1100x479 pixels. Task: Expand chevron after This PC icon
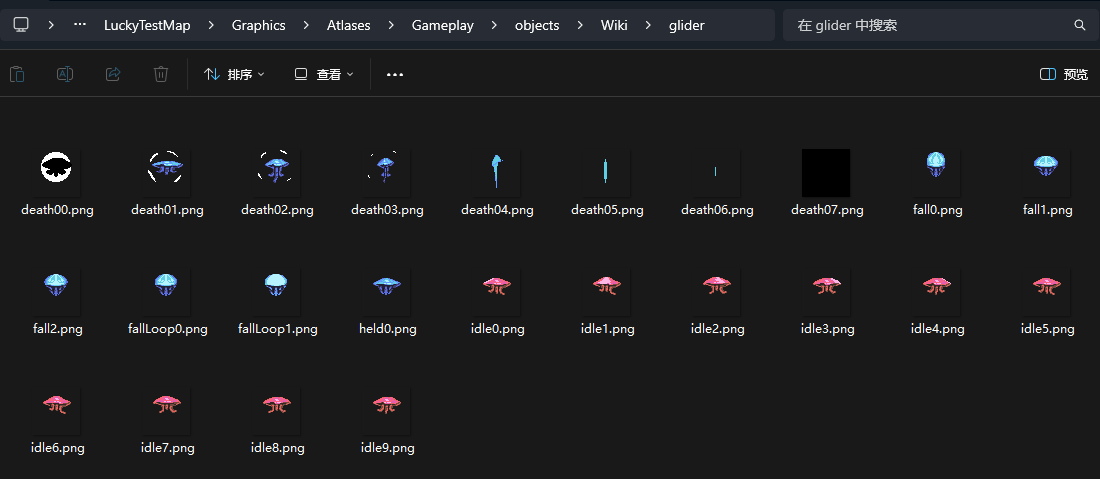point(51,25)
